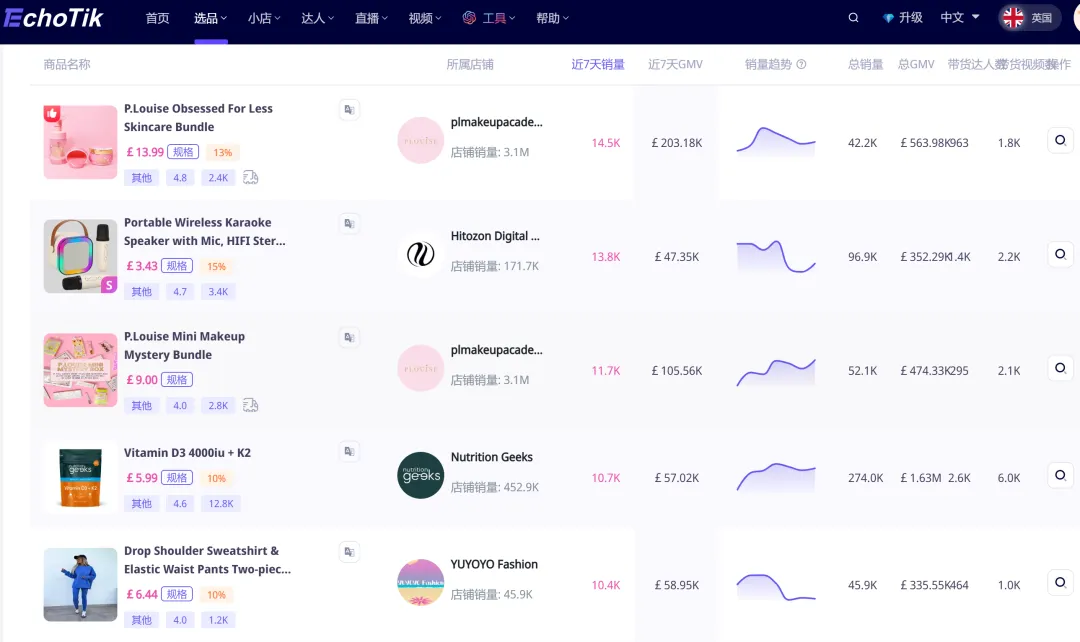The width and height of the screenshot is (1080, 642).
Task: Click 13% commission tag on skincare bundle
Action: click(x=222, y=152)
